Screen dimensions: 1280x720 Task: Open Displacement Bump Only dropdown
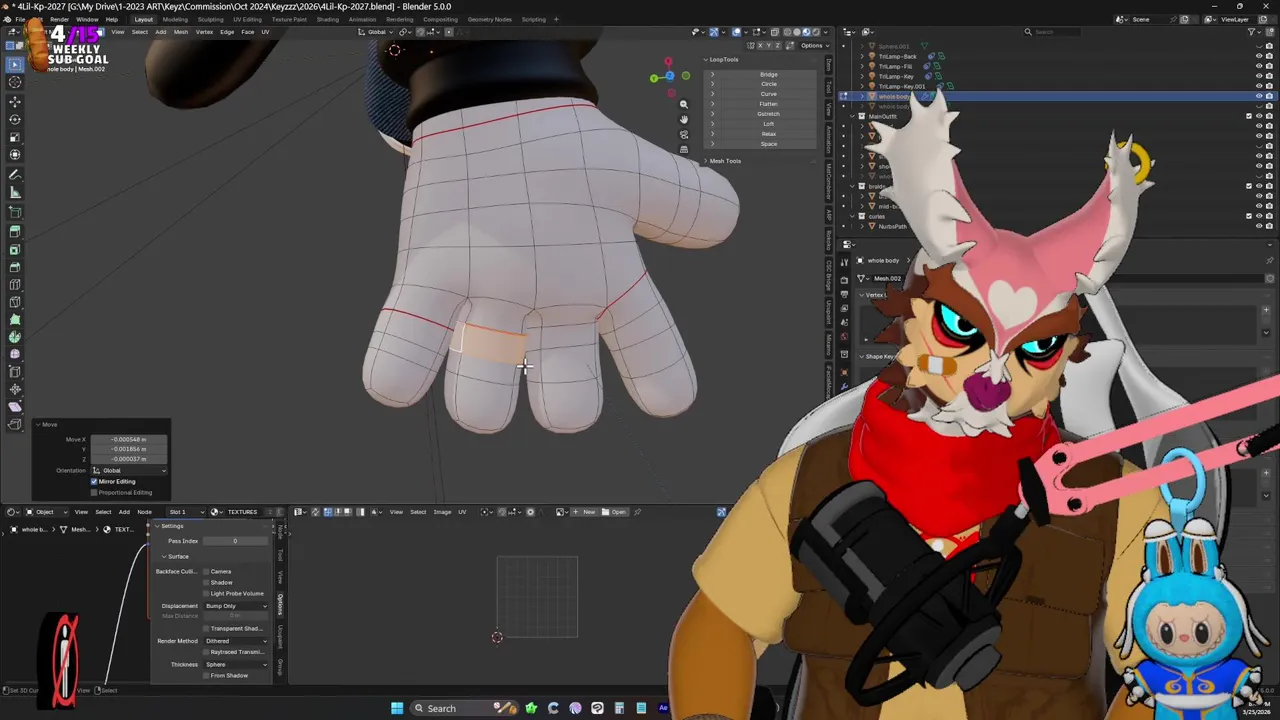(236, 606)
